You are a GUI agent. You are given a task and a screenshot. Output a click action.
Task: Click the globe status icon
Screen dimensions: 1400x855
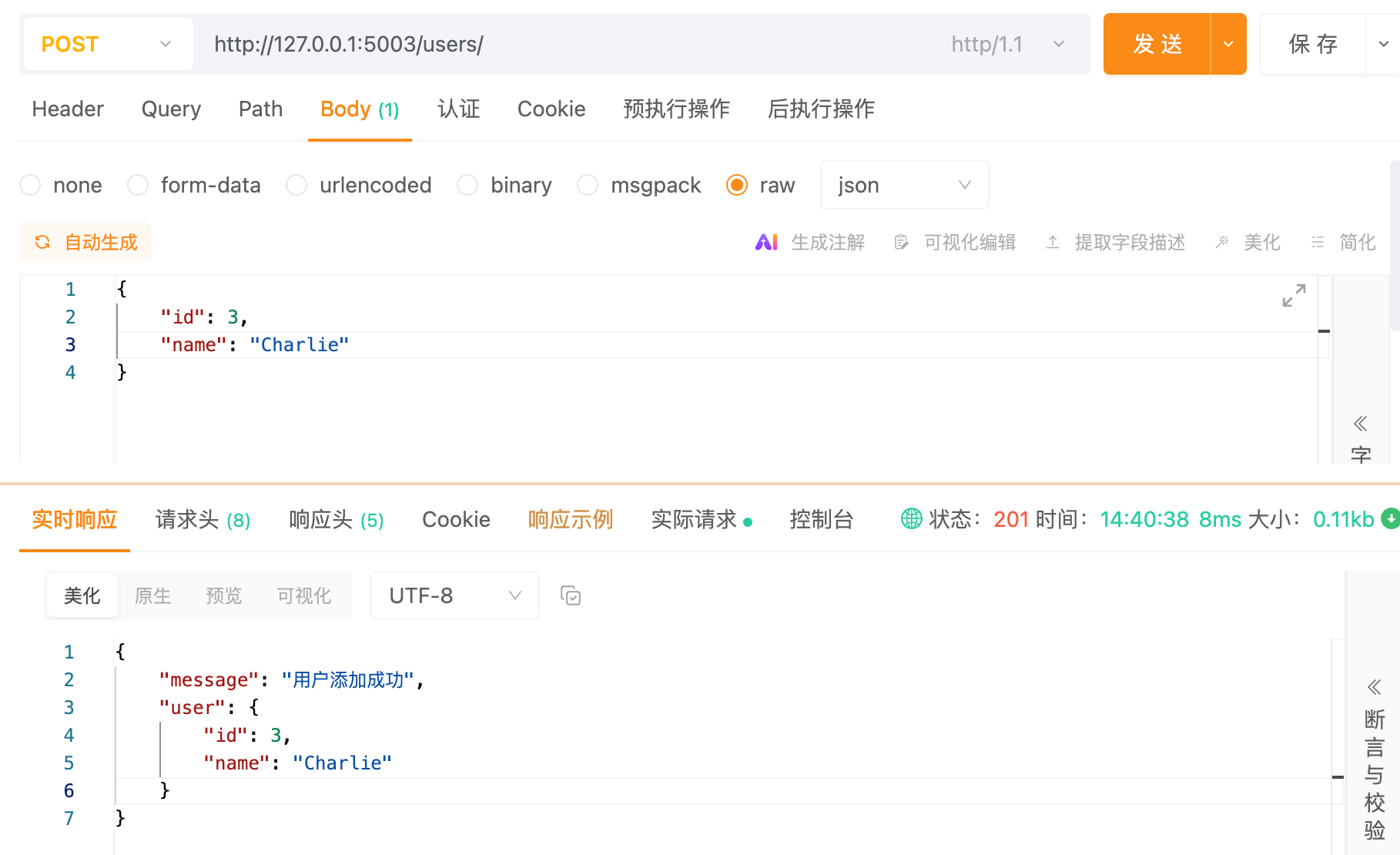coord(912,518)
